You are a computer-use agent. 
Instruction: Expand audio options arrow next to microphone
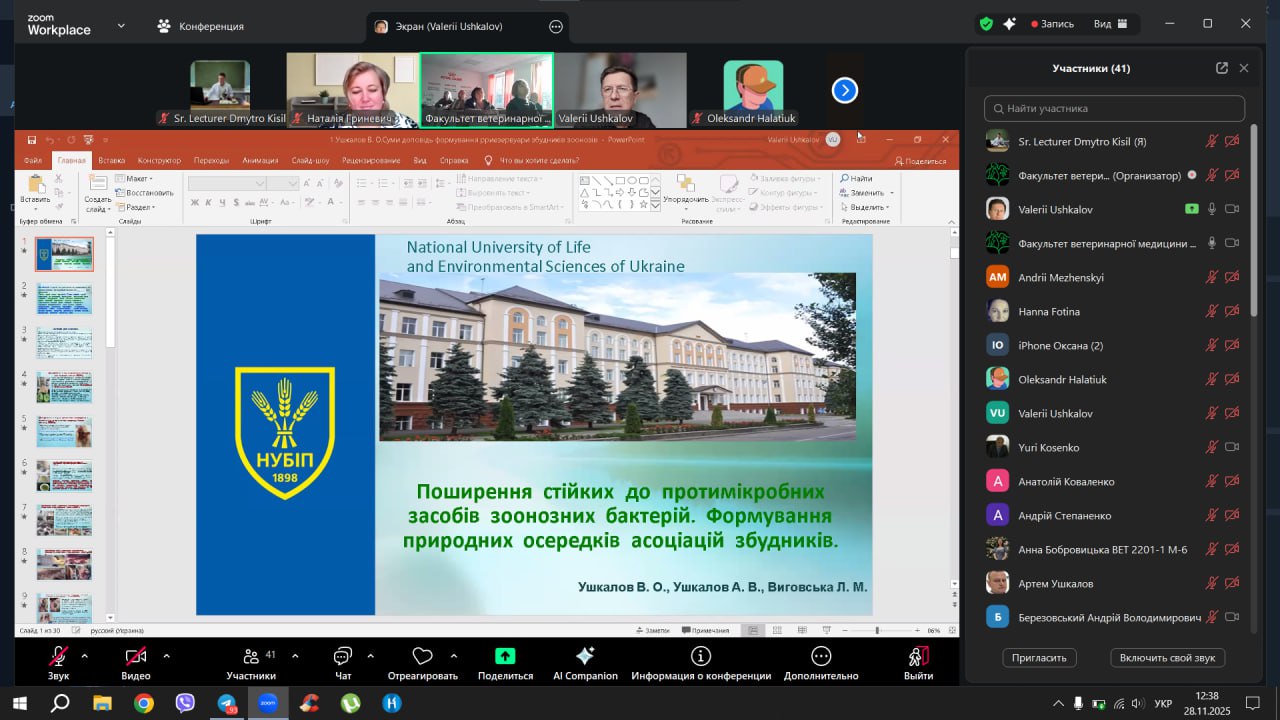pos(84,656)
